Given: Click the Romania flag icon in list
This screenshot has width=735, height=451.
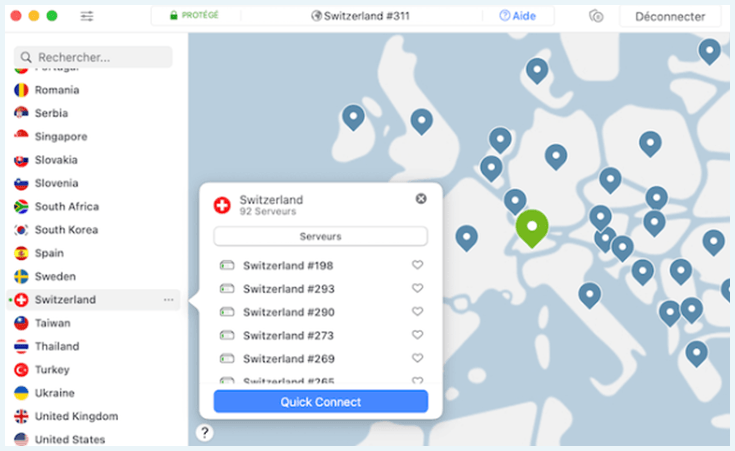Looking at the screenshot, I should point(21,90).
